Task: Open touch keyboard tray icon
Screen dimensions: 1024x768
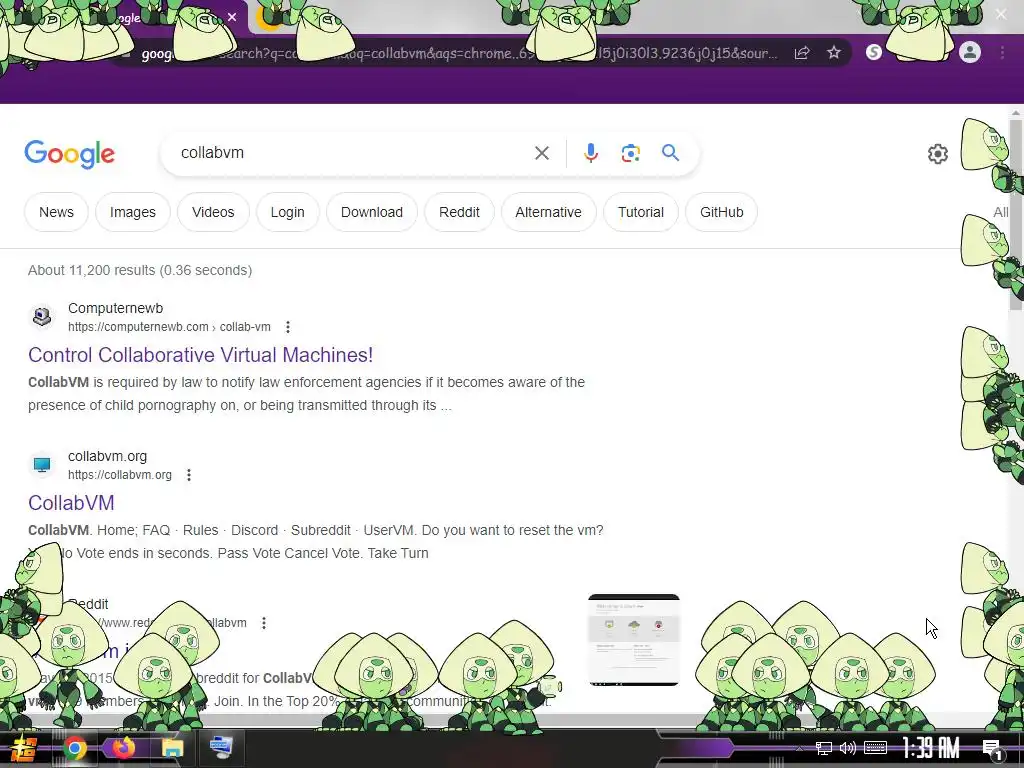Action: (x=875, y=748)
